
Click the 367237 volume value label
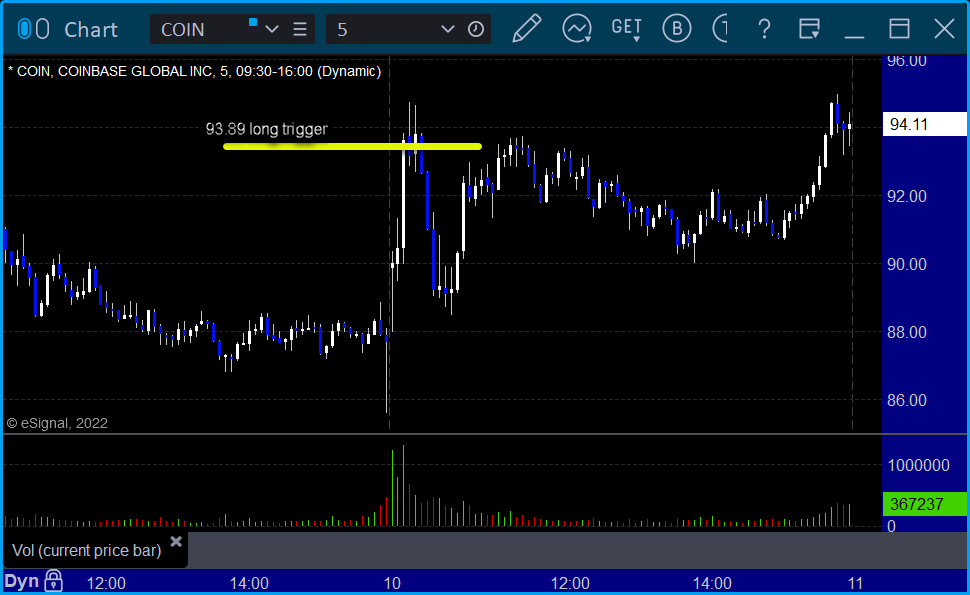(924, 504)
